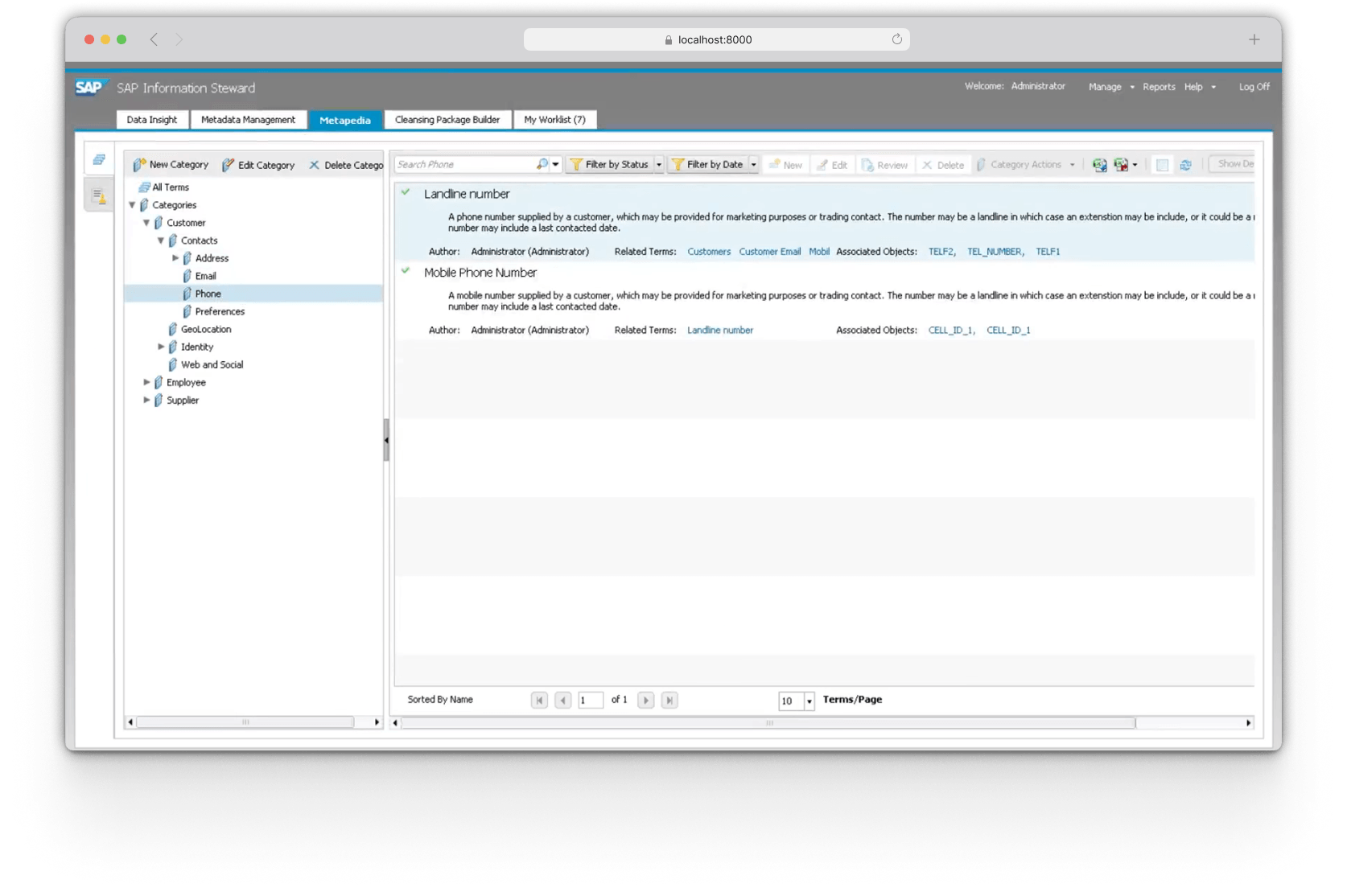This screenshot has width=1347, height=896.
Task: Change the Terms/Page value selector
Action: tap(809, 701)
